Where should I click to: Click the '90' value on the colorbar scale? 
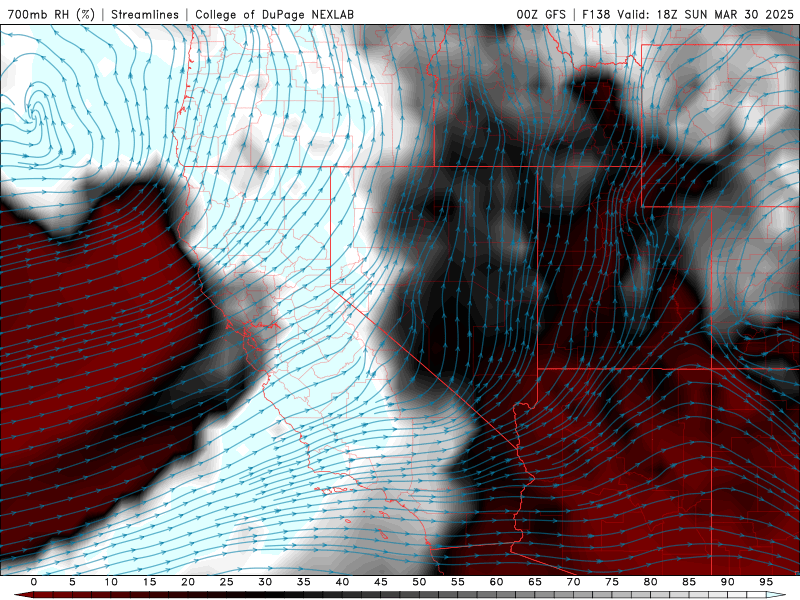(x=728, y=582)
